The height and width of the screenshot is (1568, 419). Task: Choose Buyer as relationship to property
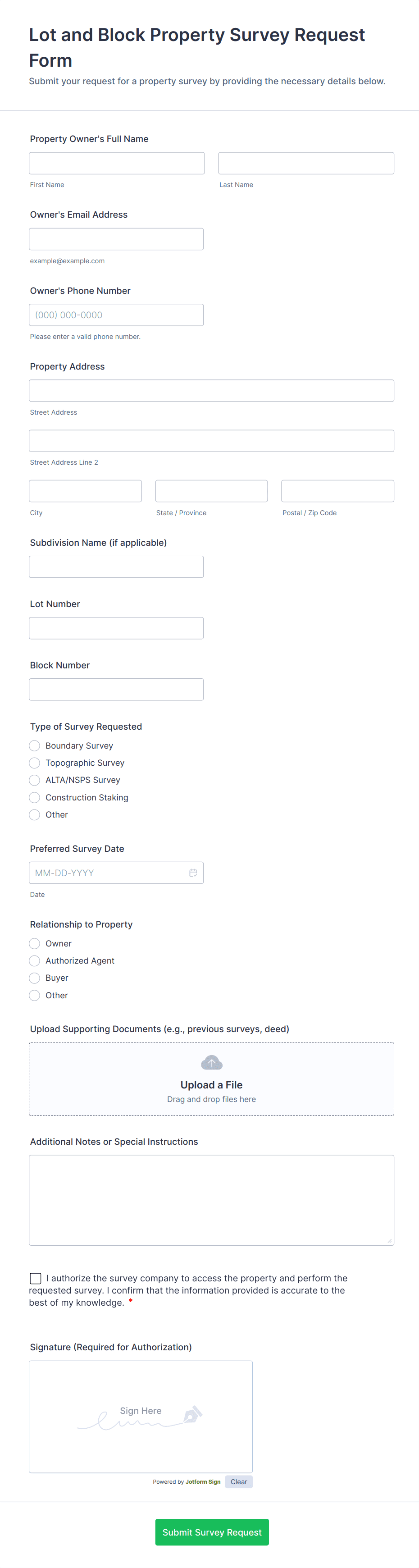pos(35,978)
